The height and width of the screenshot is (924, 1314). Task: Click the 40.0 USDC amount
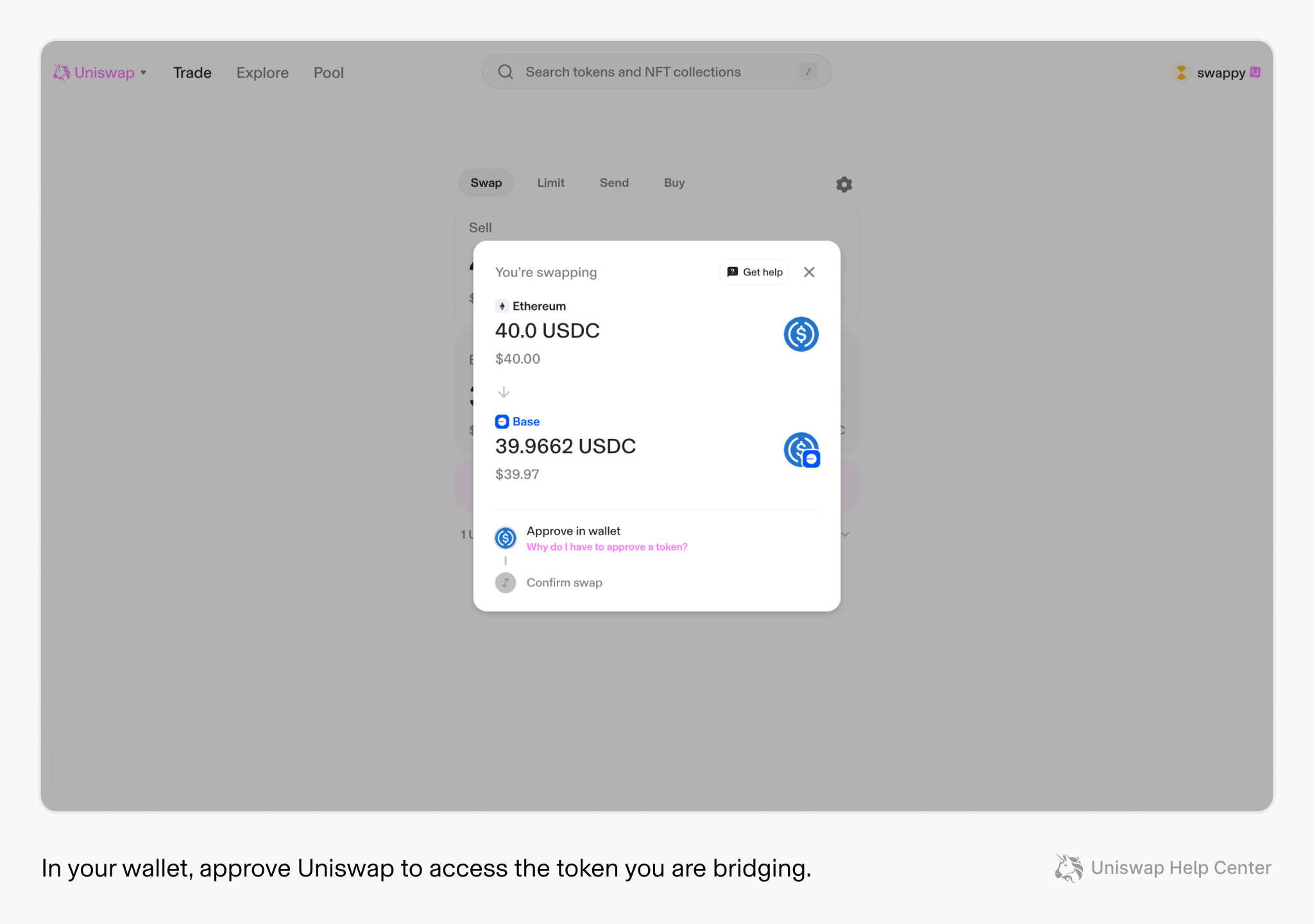click(x=547, y=330)
